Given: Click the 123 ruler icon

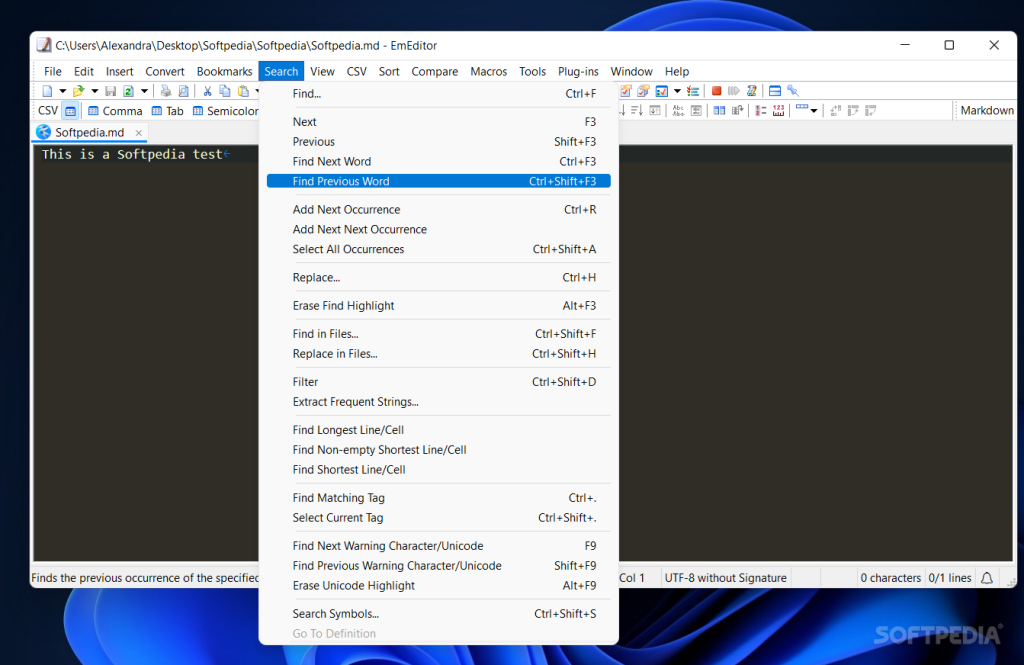Looking at the screenshot, I should click(778, 111).
